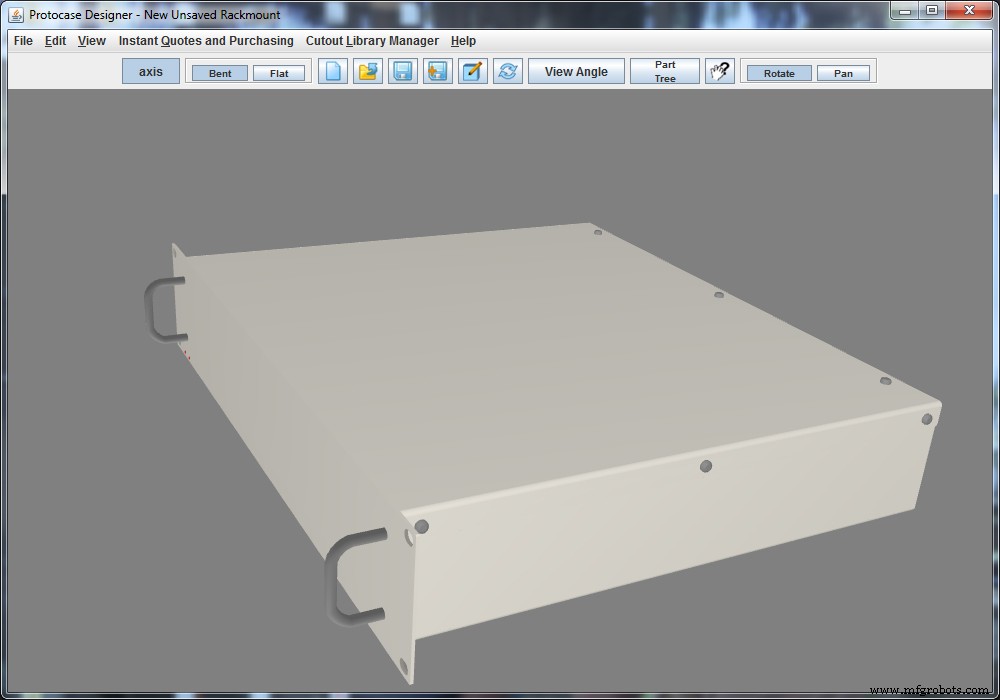1000x700 pixels.
Task: Click the edit notepad pencil icon
Action: 473,72
